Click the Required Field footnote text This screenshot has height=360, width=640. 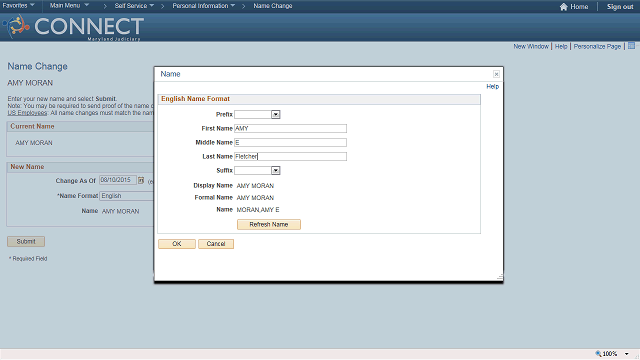click(x=28, y=259)
